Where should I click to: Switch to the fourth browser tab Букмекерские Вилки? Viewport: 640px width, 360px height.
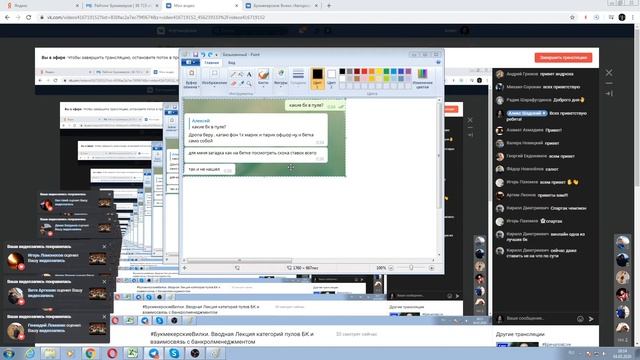tap(282, 6)
